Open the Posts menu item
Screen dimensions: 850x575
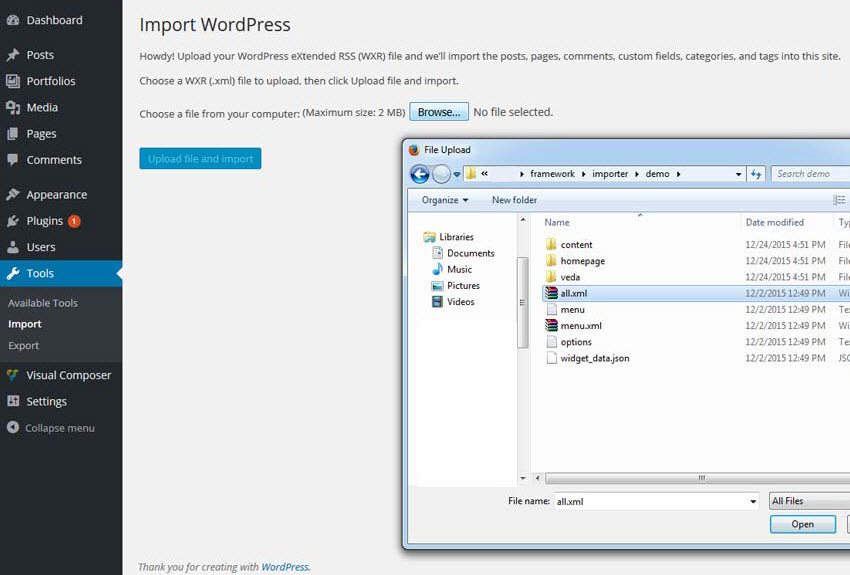[x=61, y=55]
